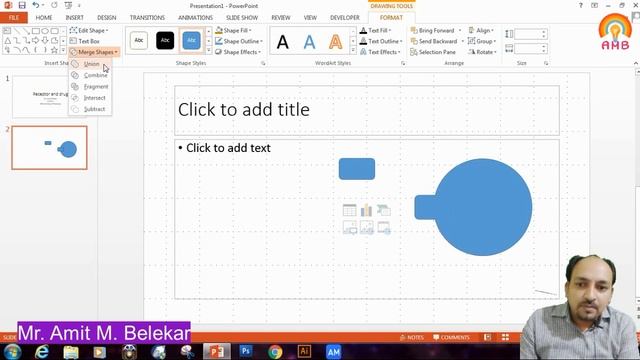
Task: Open Photoshop from taskbar
Action: tap(246, 351)
